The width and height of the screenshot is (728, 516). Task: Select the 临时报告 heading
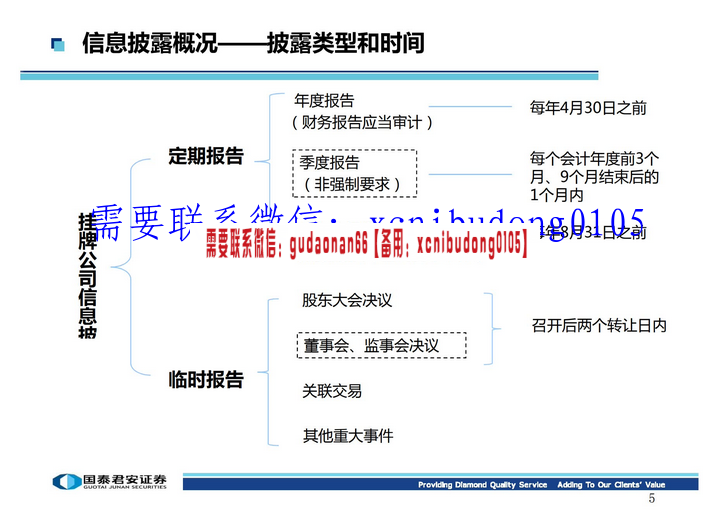[x=206, y=379]
